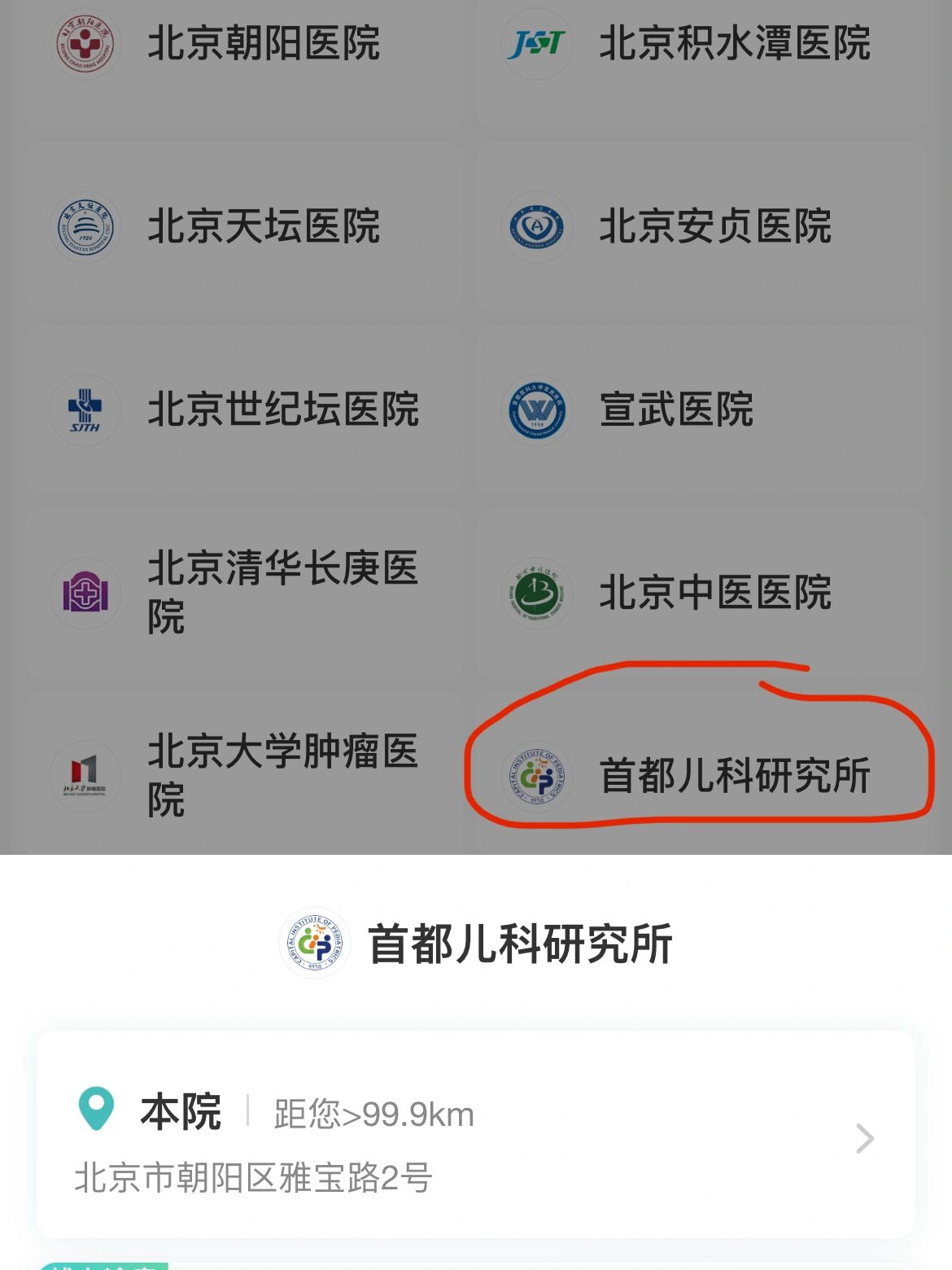Tap the Xuanwu Hospital blue W emblem
Viewport: 952px width, 1270px height.
537,410
